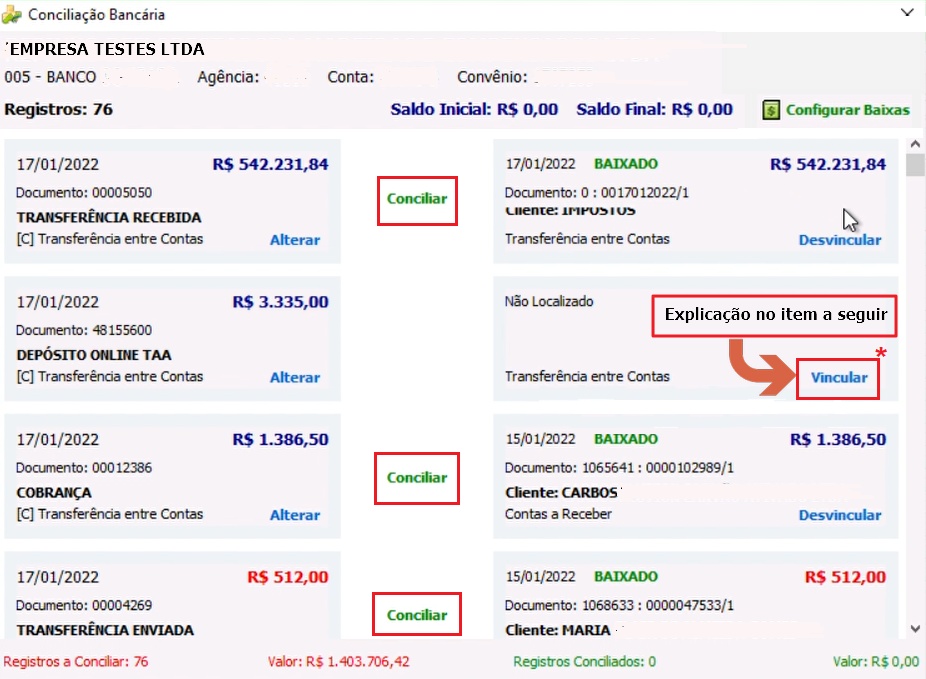Image resolution: width=926 pixels, height=679 pixels.
Task: Click 'TRANSFERÊNCIA ENVIADA' text
Action: click(105, 630)
